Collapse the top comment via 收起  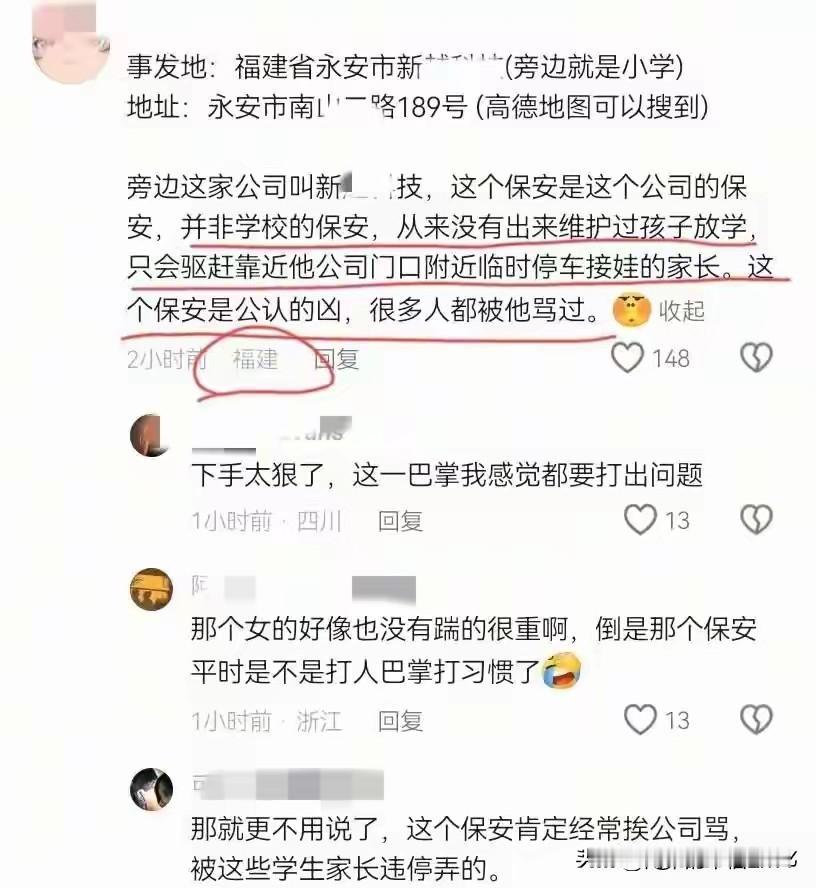[x=681, y=310]
